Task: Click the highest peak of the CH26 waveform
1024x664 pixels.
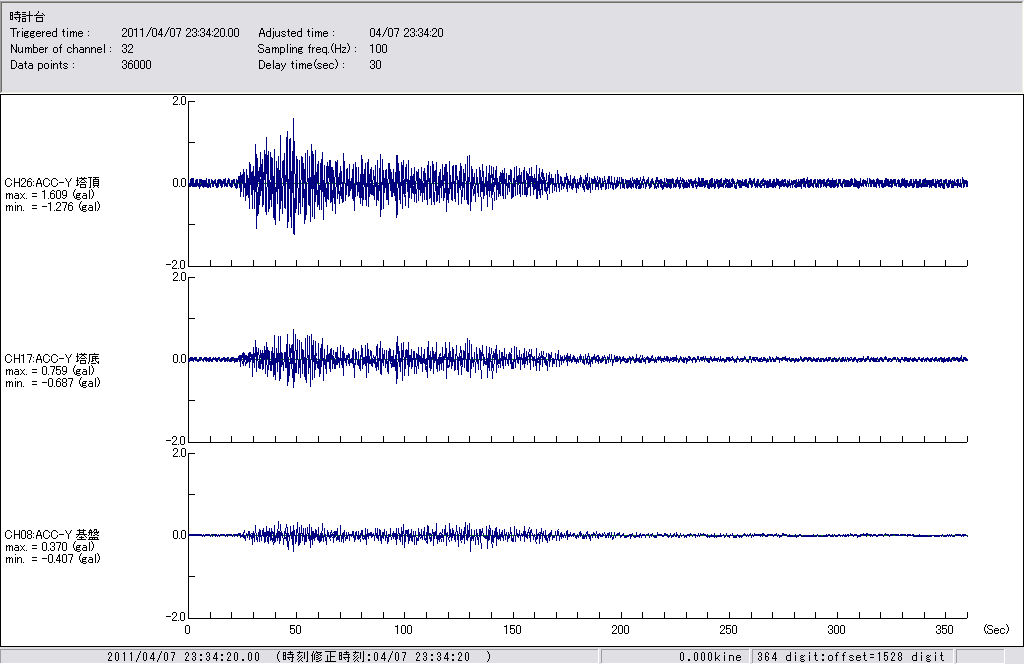Action: [293, 120]
